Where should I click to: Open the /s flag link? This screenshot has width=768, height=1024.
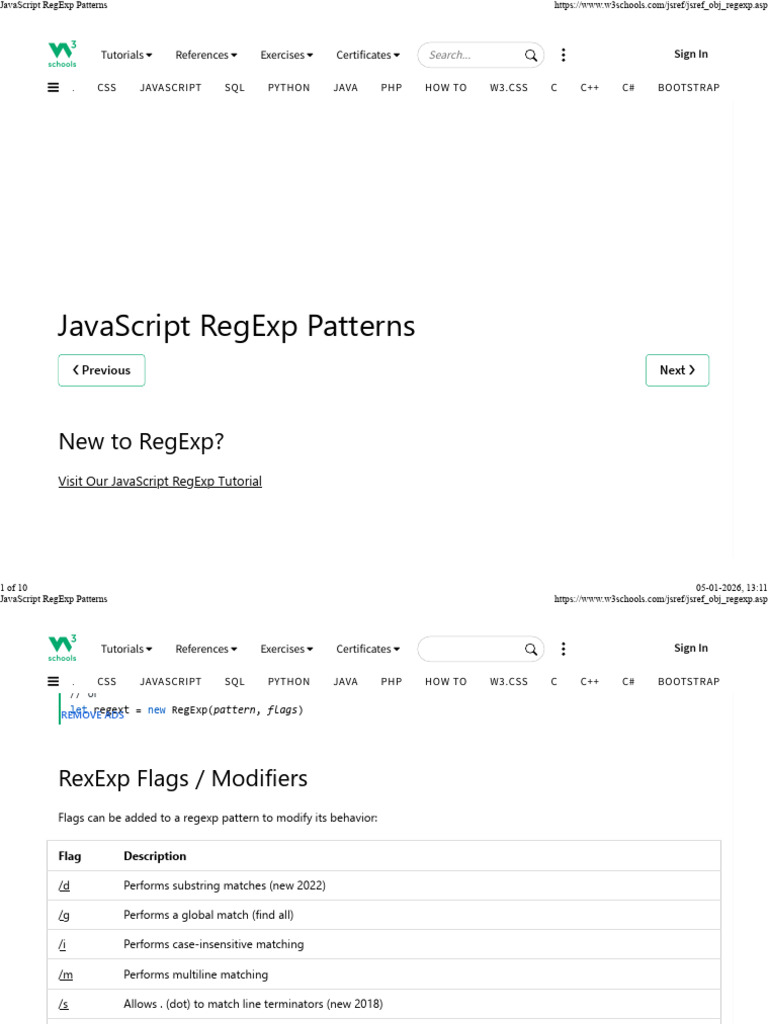point(63,1004)
